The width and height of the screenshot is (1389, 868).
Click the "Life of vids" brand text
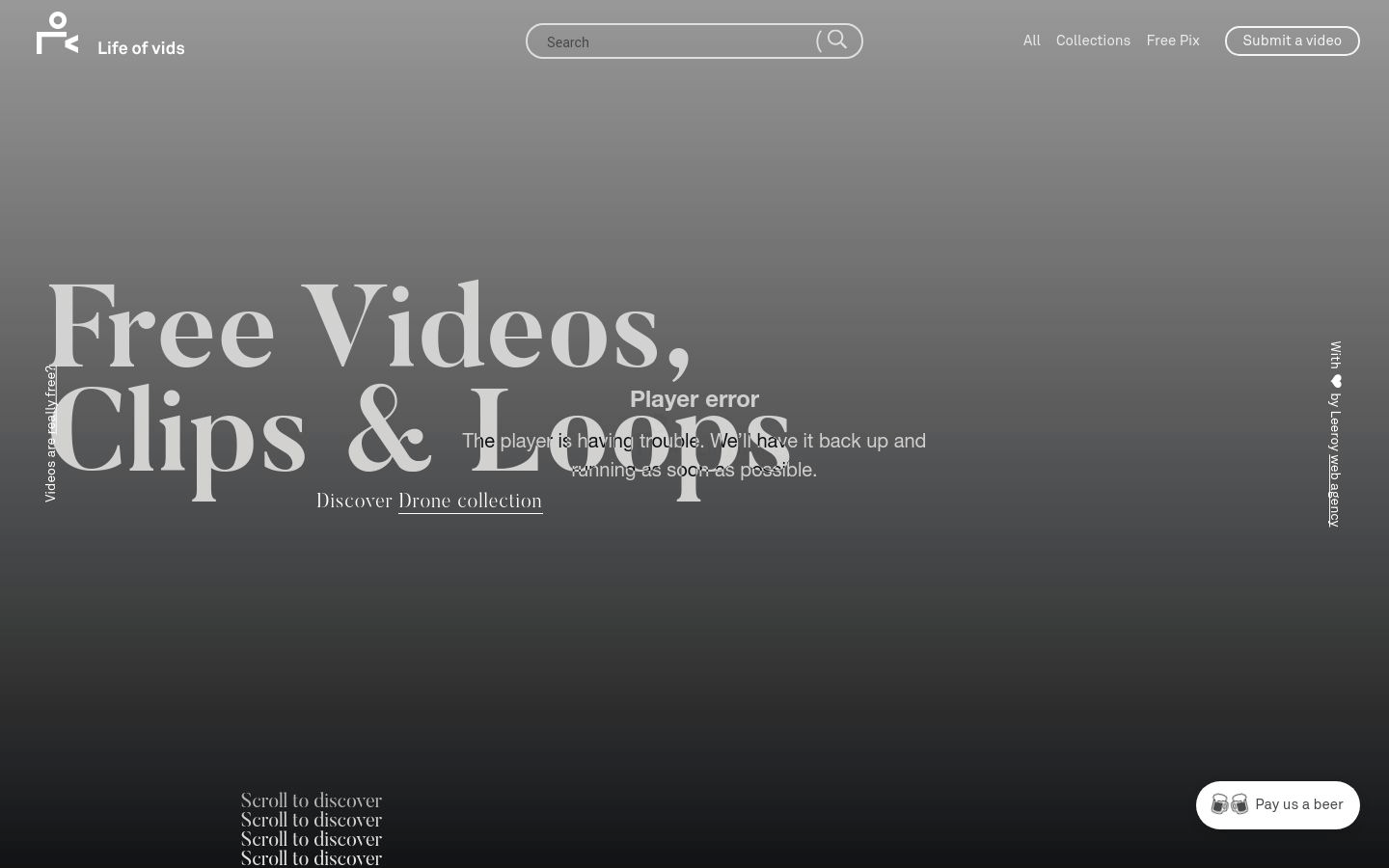coord(141,48)
